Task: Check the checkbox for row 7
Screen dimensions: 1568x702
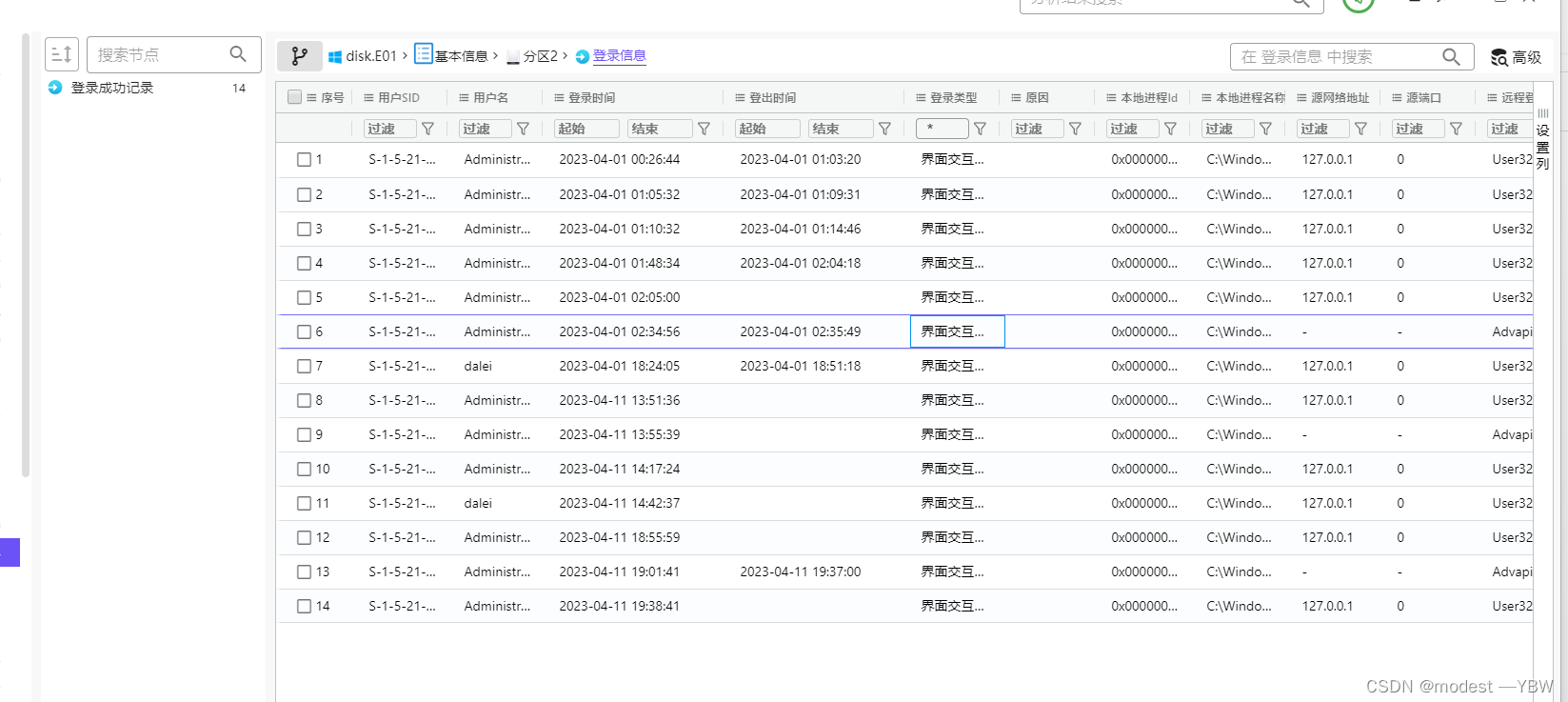Action: click(x=304, y=366)
